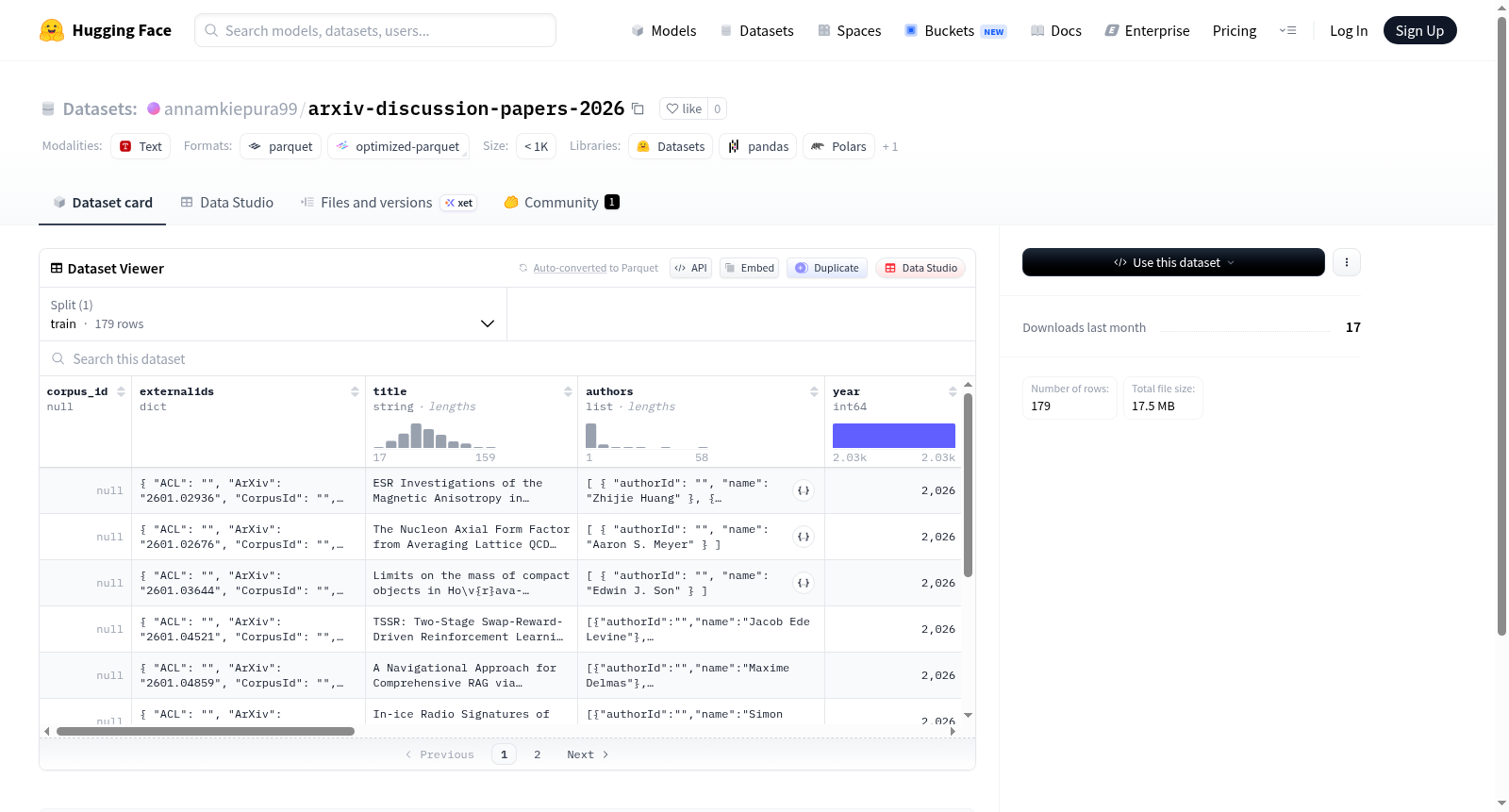1509x812 pixels.
Task: Click the "TSSR: Two-Stage Swap-Reward-" title cell
Action: (472, 629)
